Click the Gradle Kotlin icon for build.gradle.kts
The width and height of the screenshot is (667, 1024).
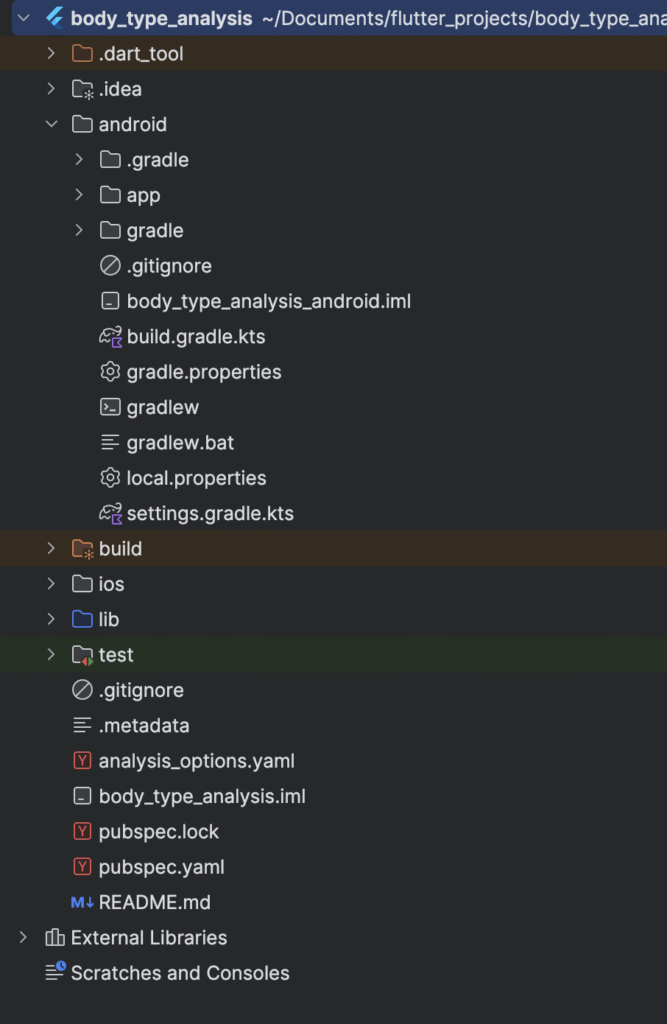tap(110, 337)
